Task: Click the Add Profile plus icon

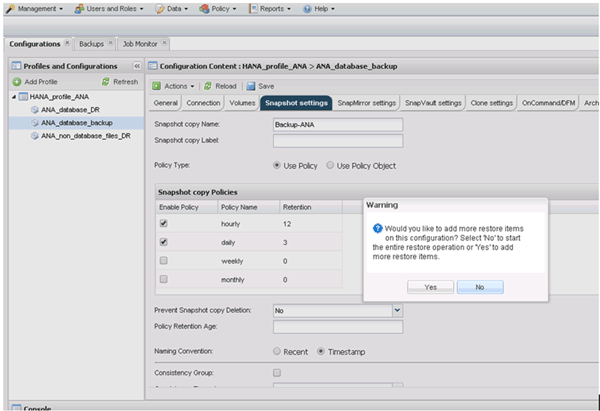Action: click(x=17, y=81)
